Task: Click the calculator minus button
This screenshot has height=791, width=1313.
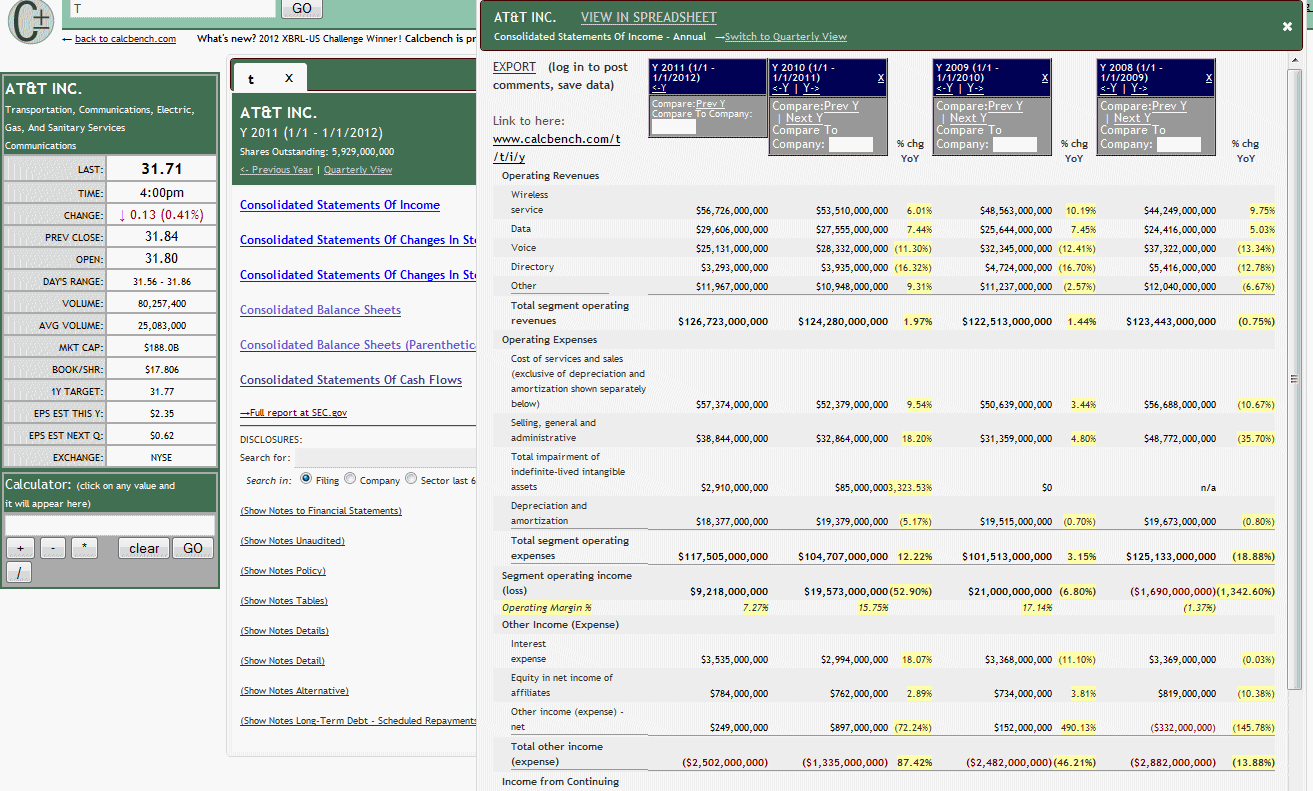Action: (x=52, y=548)
